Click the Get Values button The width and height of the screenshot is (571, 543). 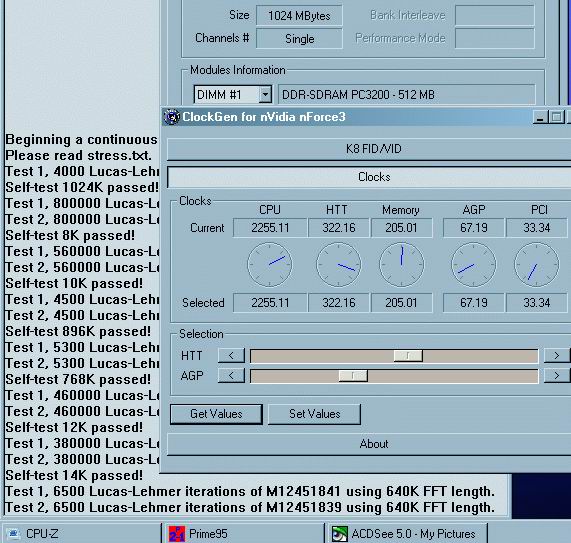pyautogui.click(x=216, y=414)
